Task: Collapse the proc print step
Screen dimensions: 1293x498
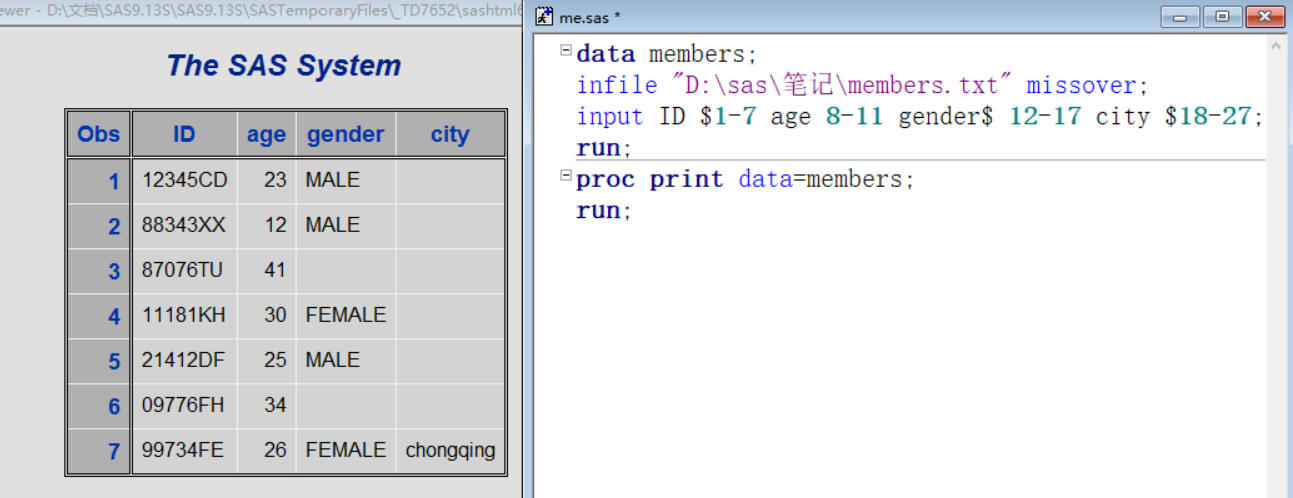Action: tap(566, 175)
